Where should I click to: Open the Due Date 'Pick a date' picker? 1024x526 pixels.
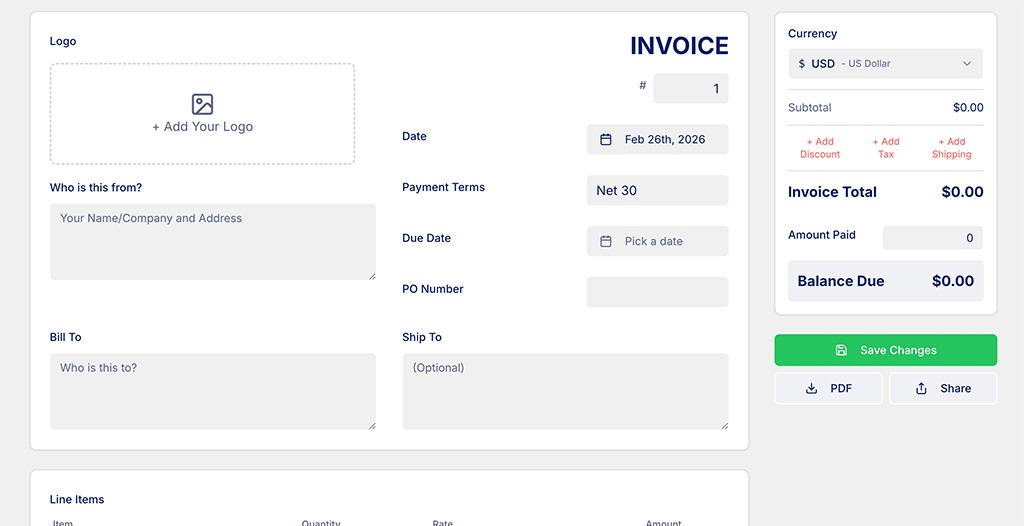(657, 241)
